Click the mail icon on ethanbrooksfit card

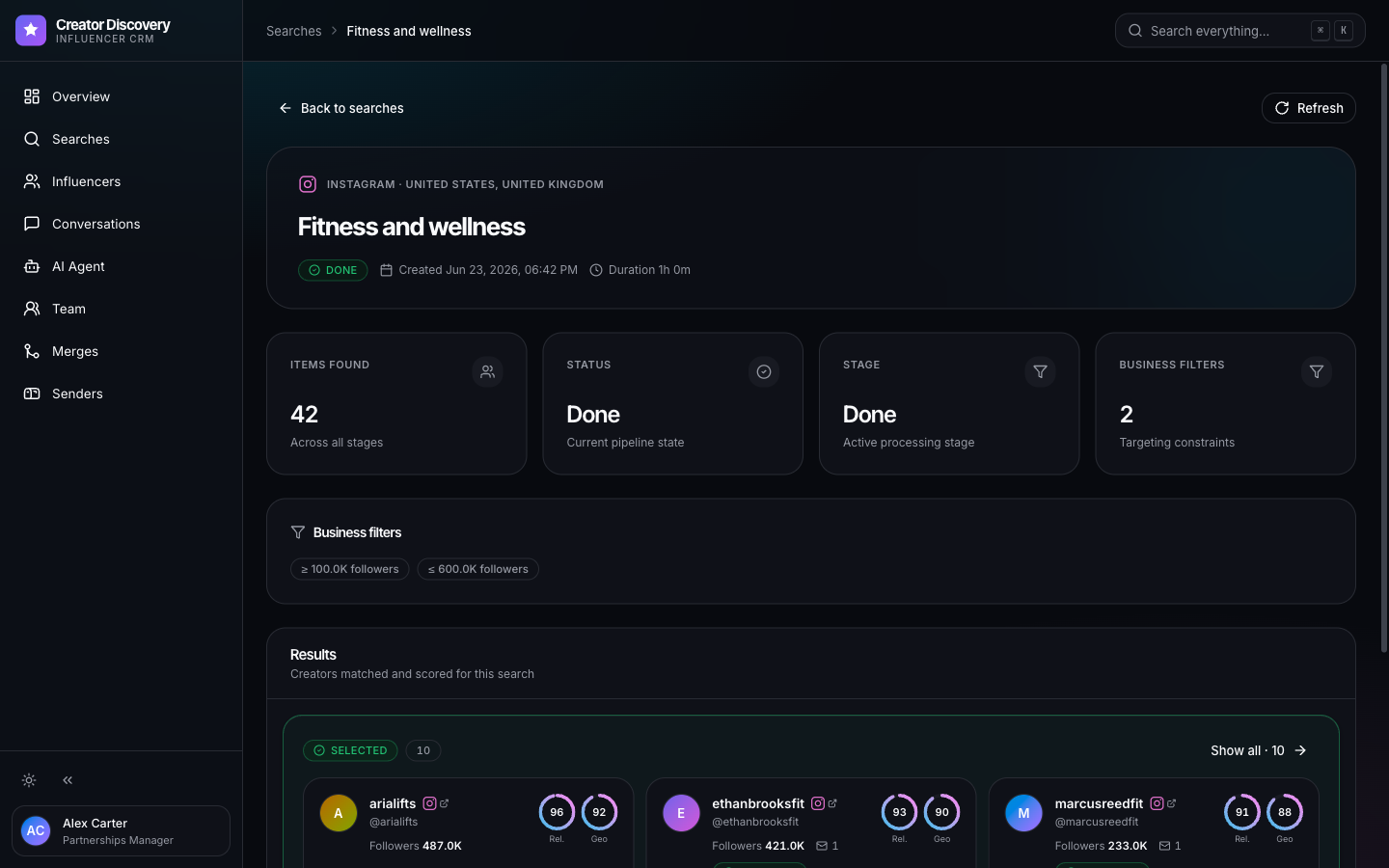822,846
